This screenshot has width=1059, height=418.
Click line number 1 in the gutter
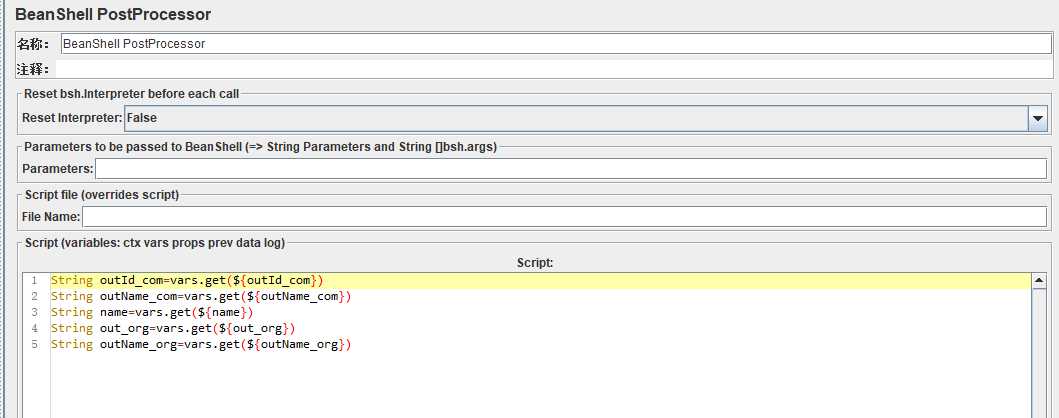[34, 280]
